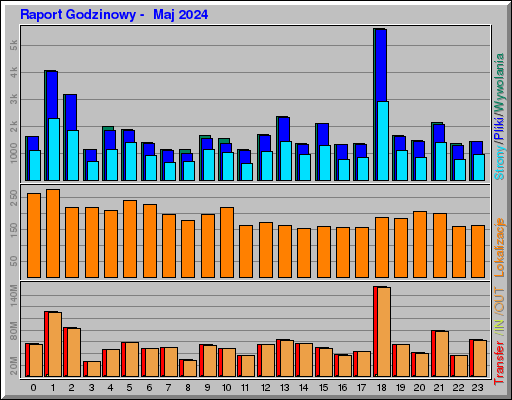Click the 'Pliki' legend label
Image resolution: width=512 pixels, height=400 pixels.
point(499,128)
